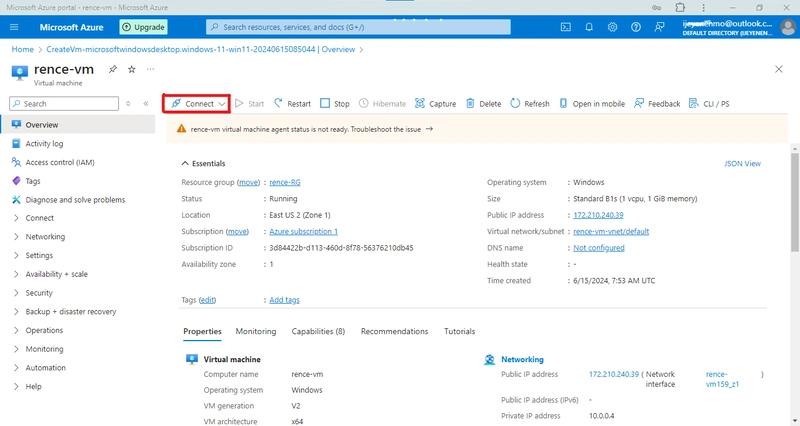This screenshot has width=800, height=426.
Task: Expand the Settings sidebar group
Action: point(39,256)
